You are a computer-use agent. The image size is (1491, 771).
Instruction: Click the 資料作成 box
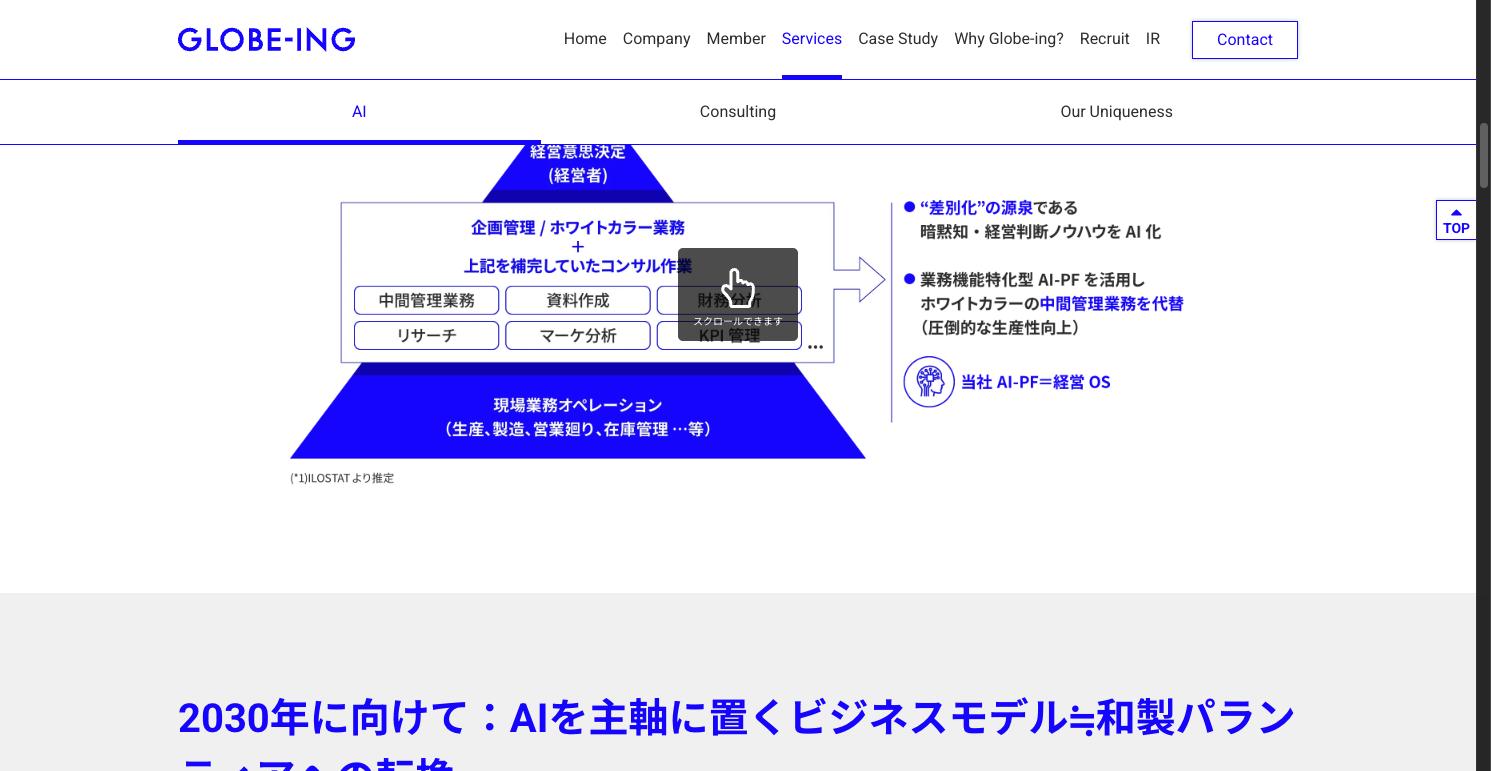click(578, 300)
